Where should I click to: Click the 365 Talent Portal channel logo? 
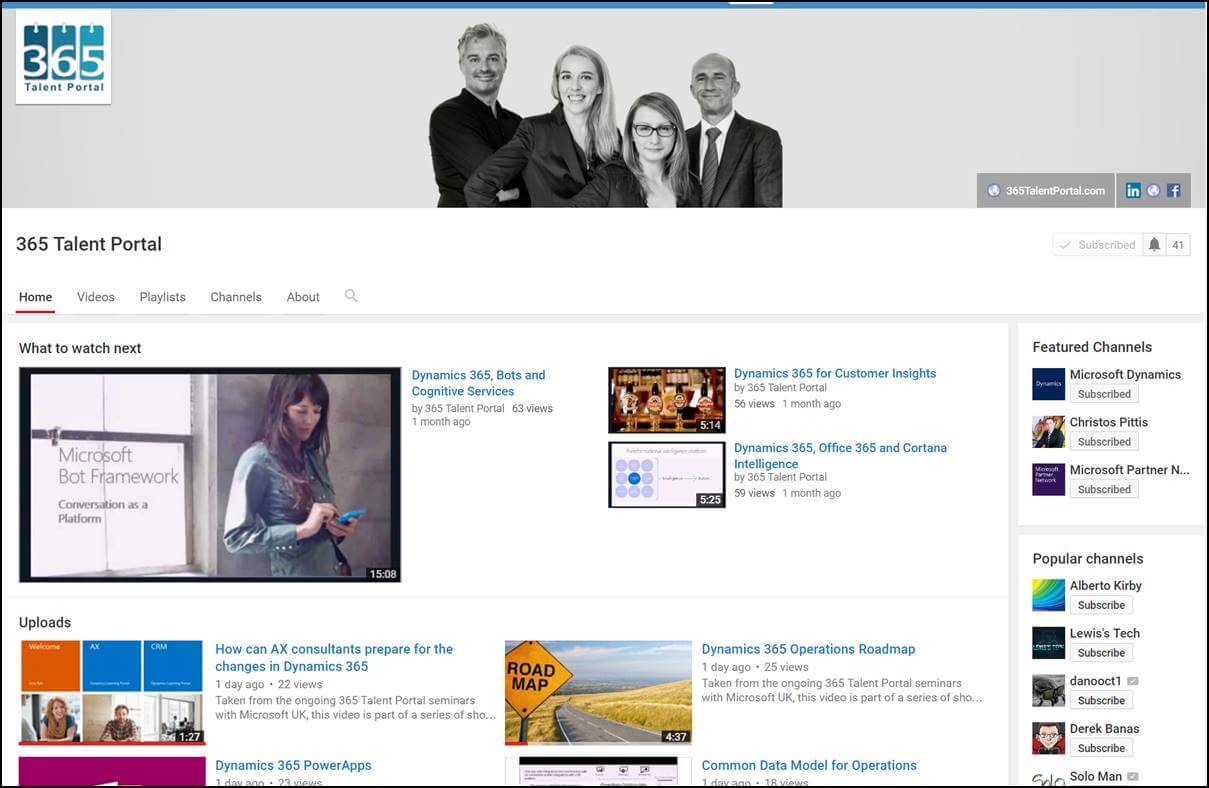(x=63, y=57)
